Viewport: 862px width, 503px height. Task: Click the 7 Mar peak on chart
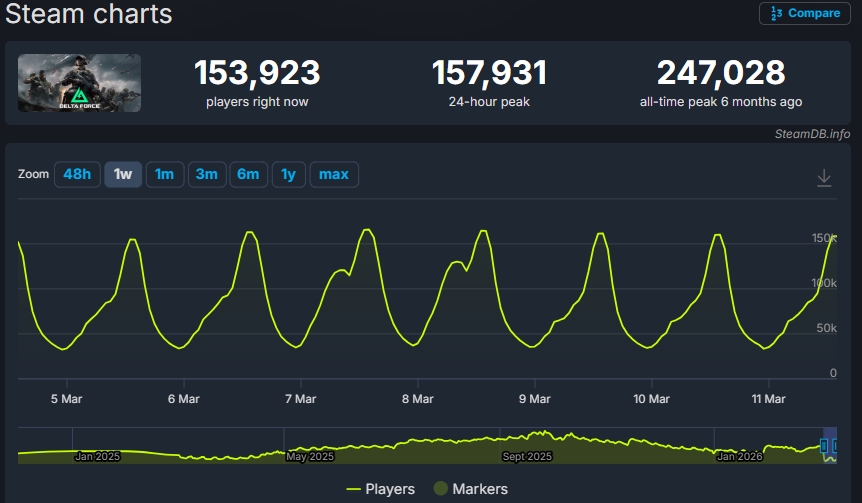click(367, 231)
